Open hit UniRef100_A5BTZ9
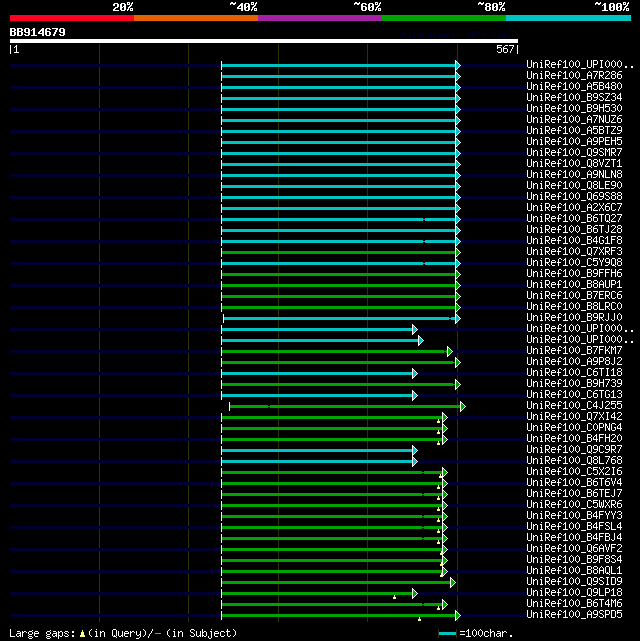The width and height of the screenshot is (640, 641). point(574,131)
